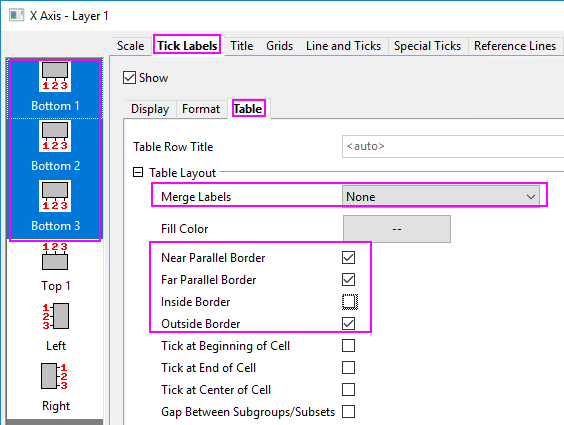
Task: Open the Reference Lines tab
Action: [x=515, y=46]
